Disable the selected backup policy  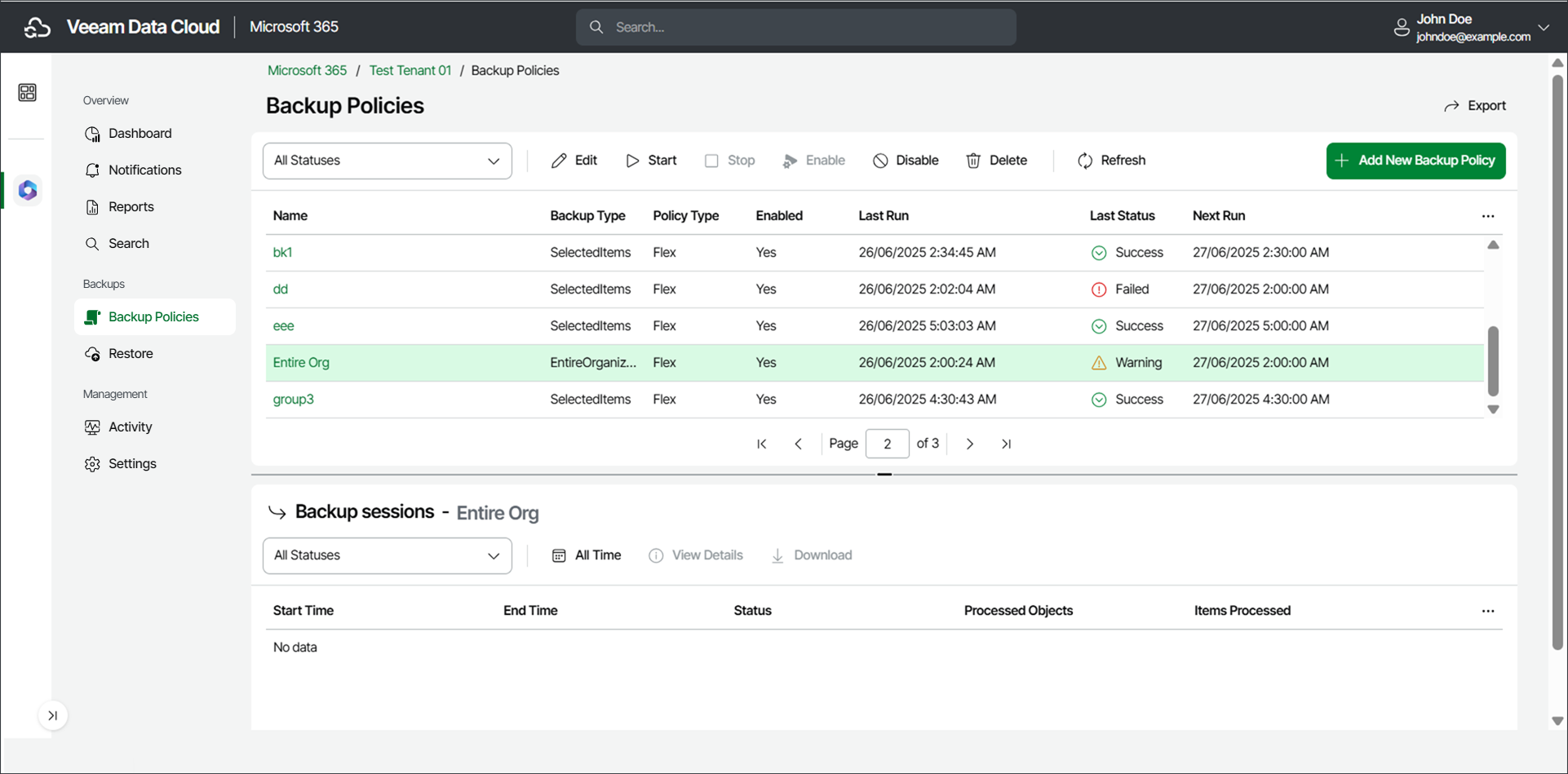[x=906, y=161]
